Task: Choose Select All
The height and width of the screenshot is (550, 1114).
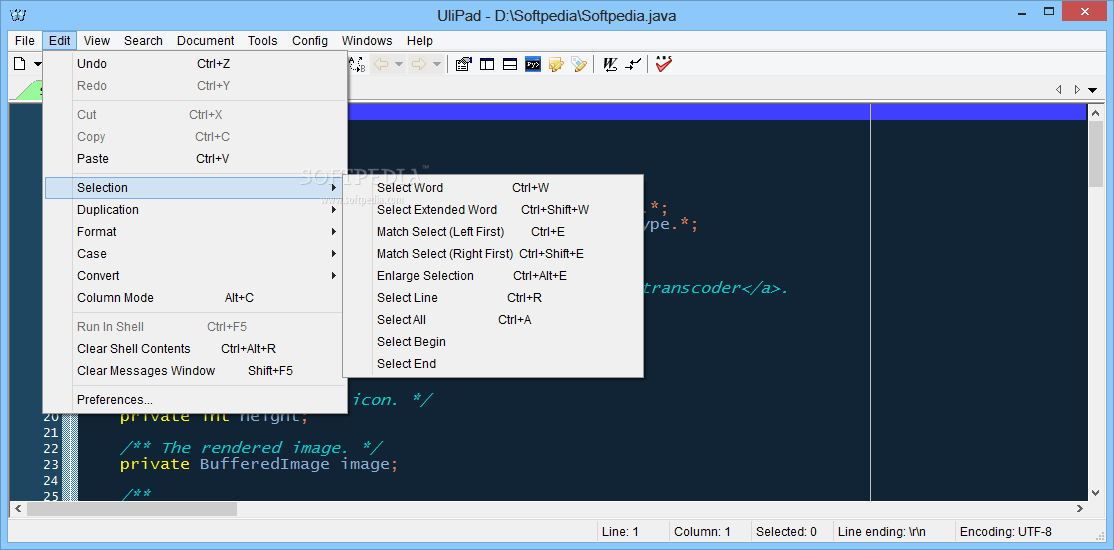Action: click(493, 320)
